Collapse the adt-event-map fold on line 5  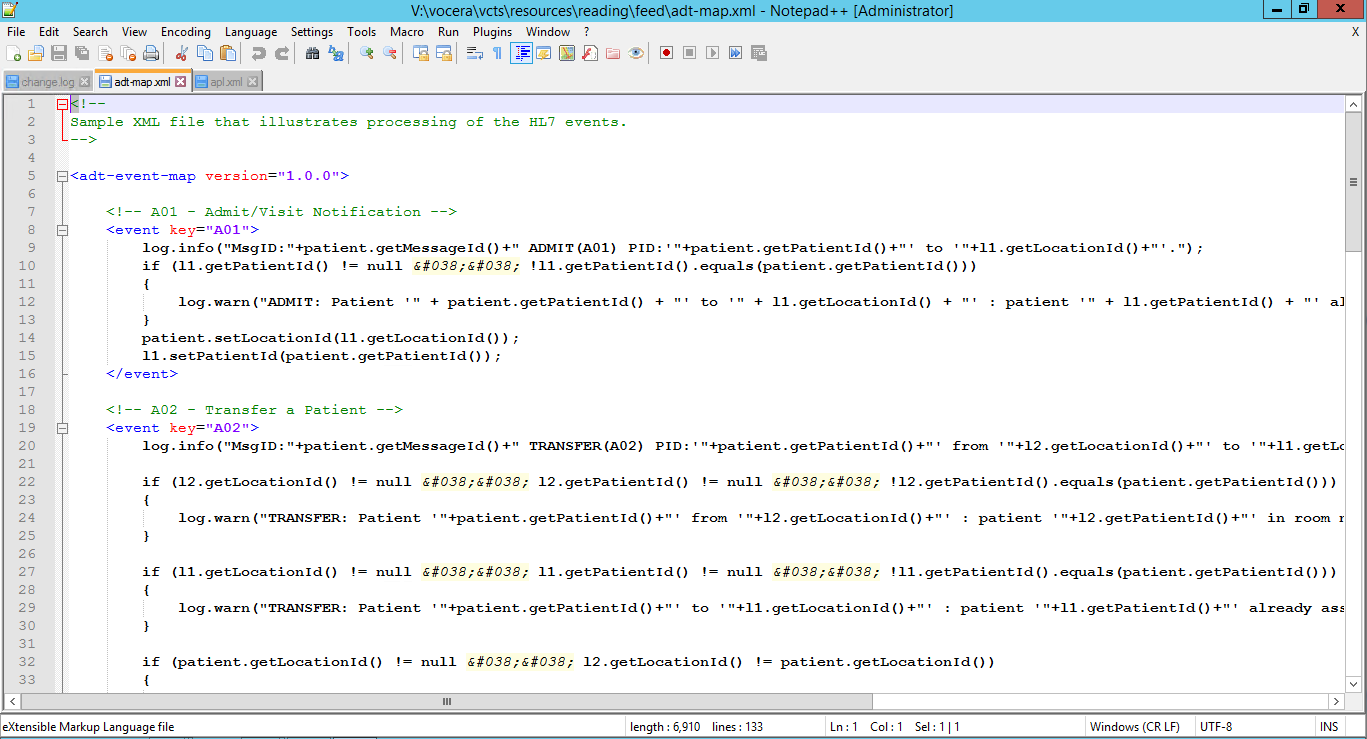tap(62, 176)
